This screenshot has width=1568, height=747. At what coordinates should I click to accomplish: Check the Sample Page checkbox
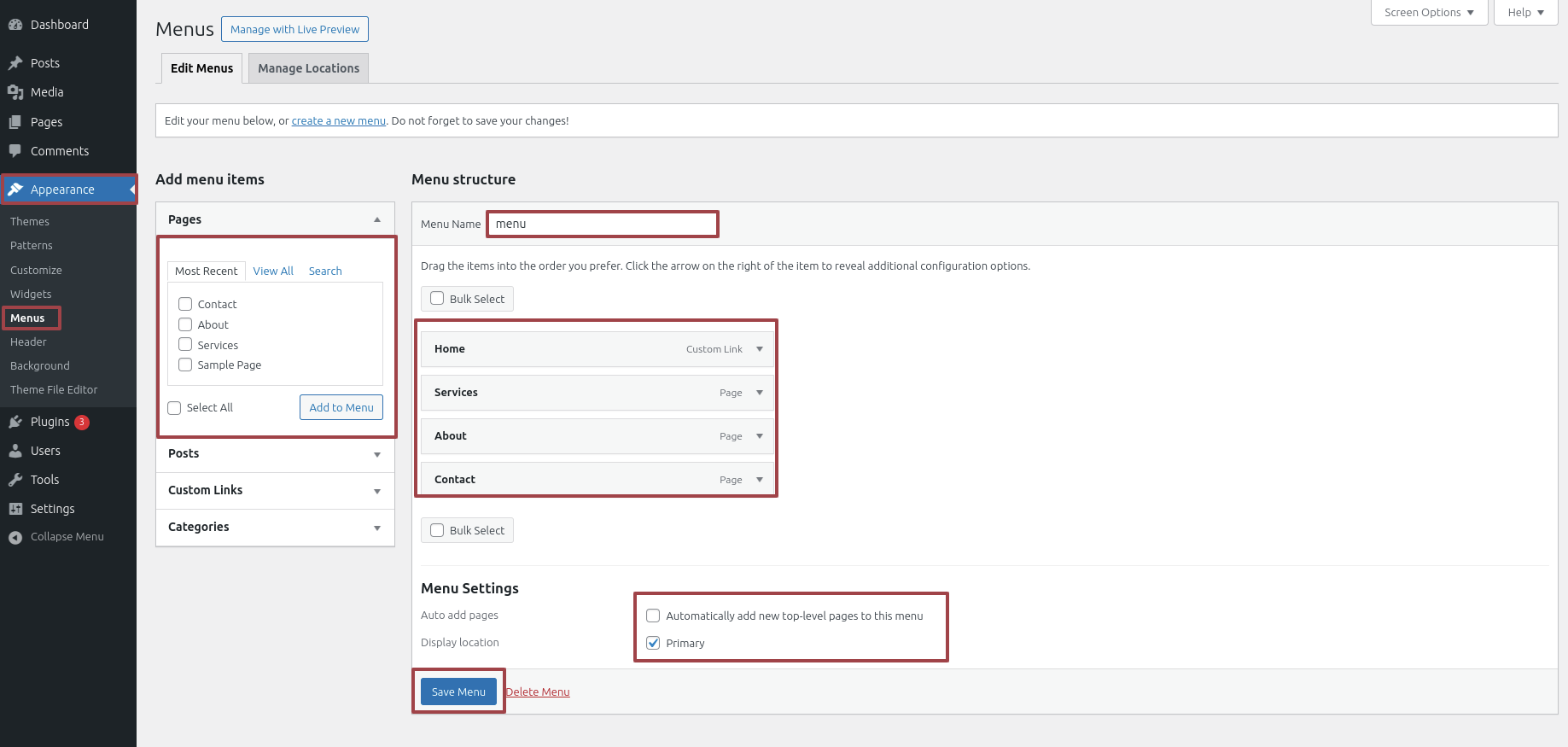185,365
